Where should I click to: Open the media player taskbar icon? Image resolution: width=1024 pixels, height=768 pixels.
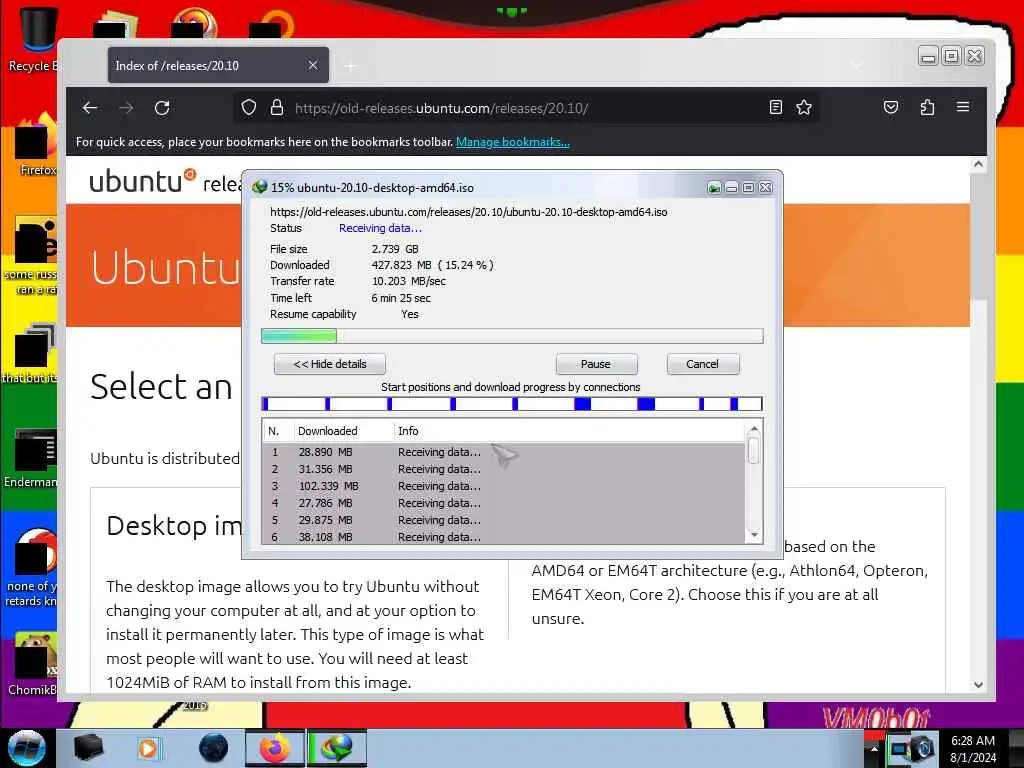click(148, 748)
